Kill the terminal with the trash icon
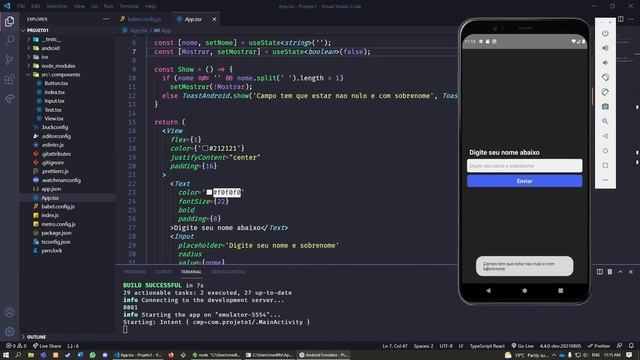 [x=610, y=272]
